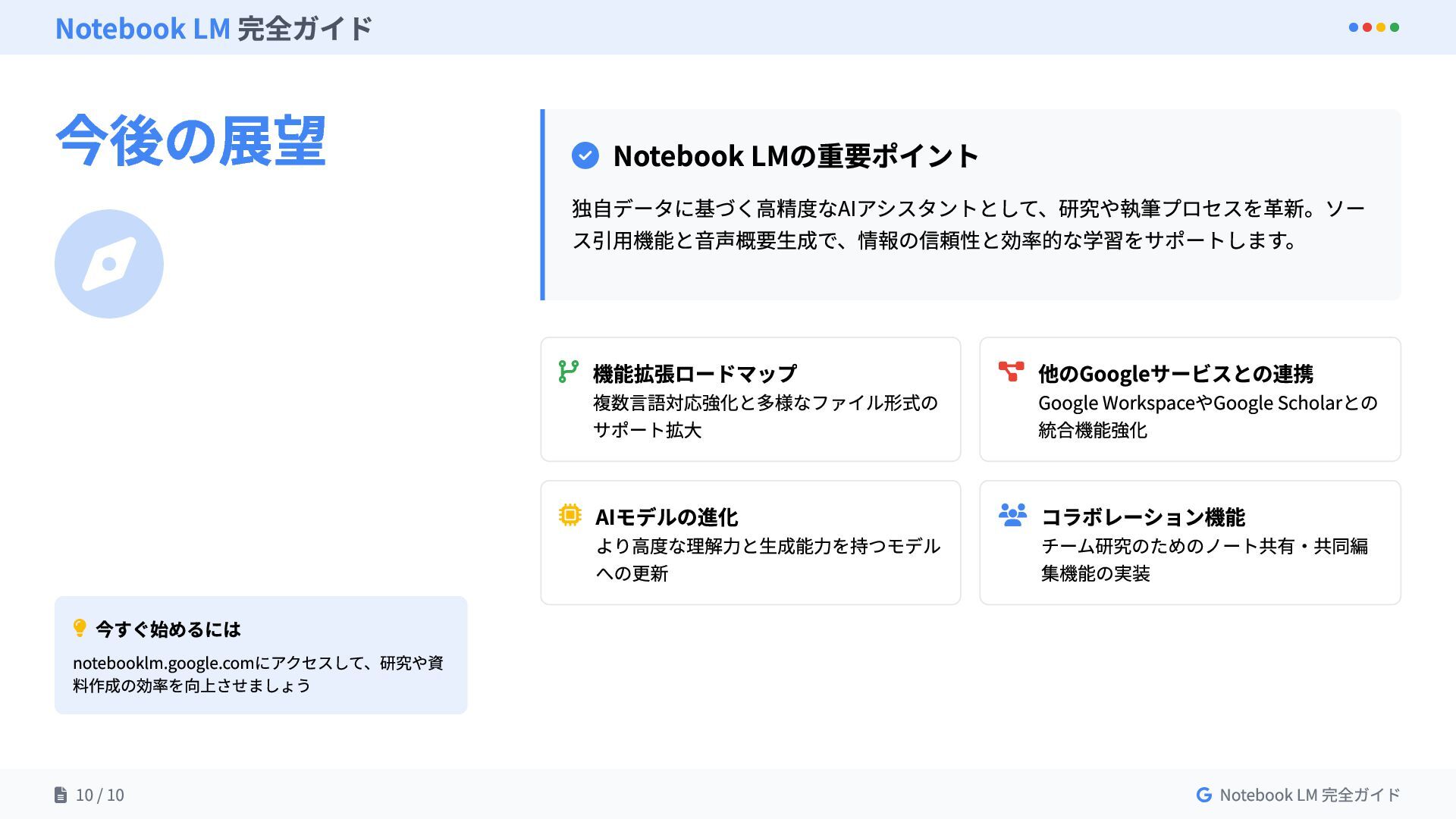Click the green branch roadmap icon
Screen dimensions: 1456x819
568,372
